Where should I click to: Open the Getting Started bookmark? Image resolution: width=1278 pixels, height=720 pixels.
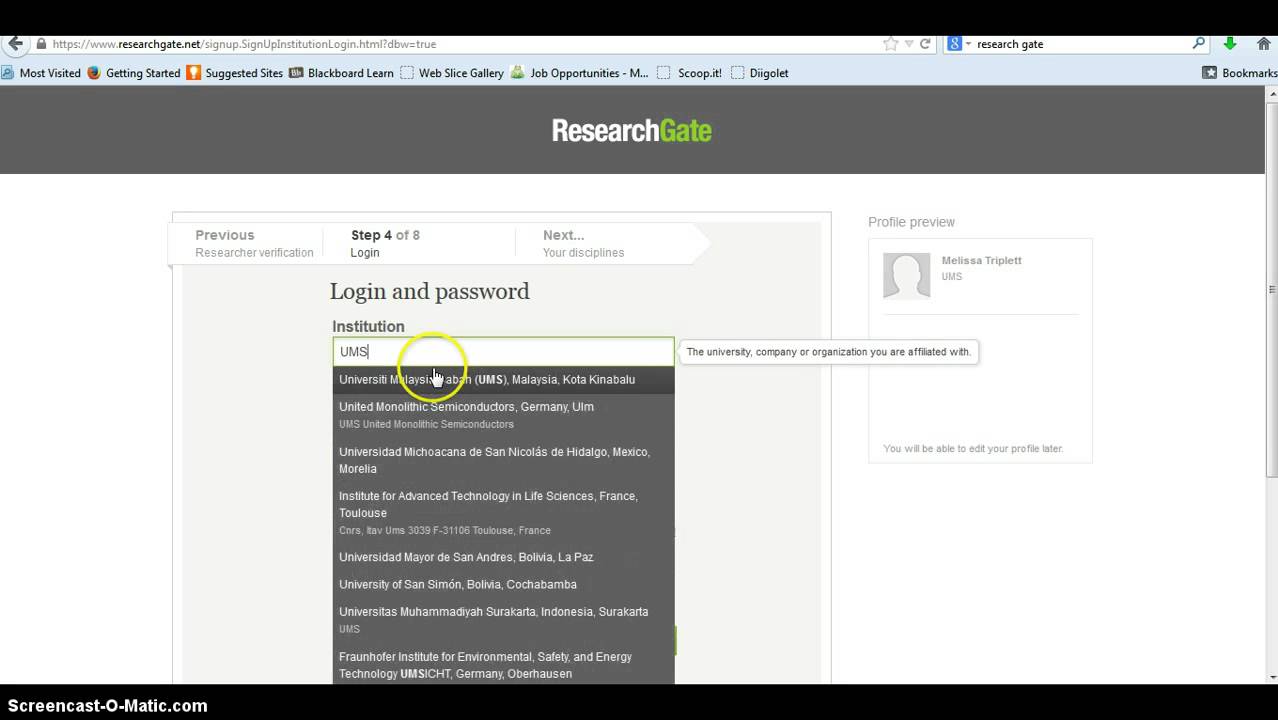[x=134, y=73]
